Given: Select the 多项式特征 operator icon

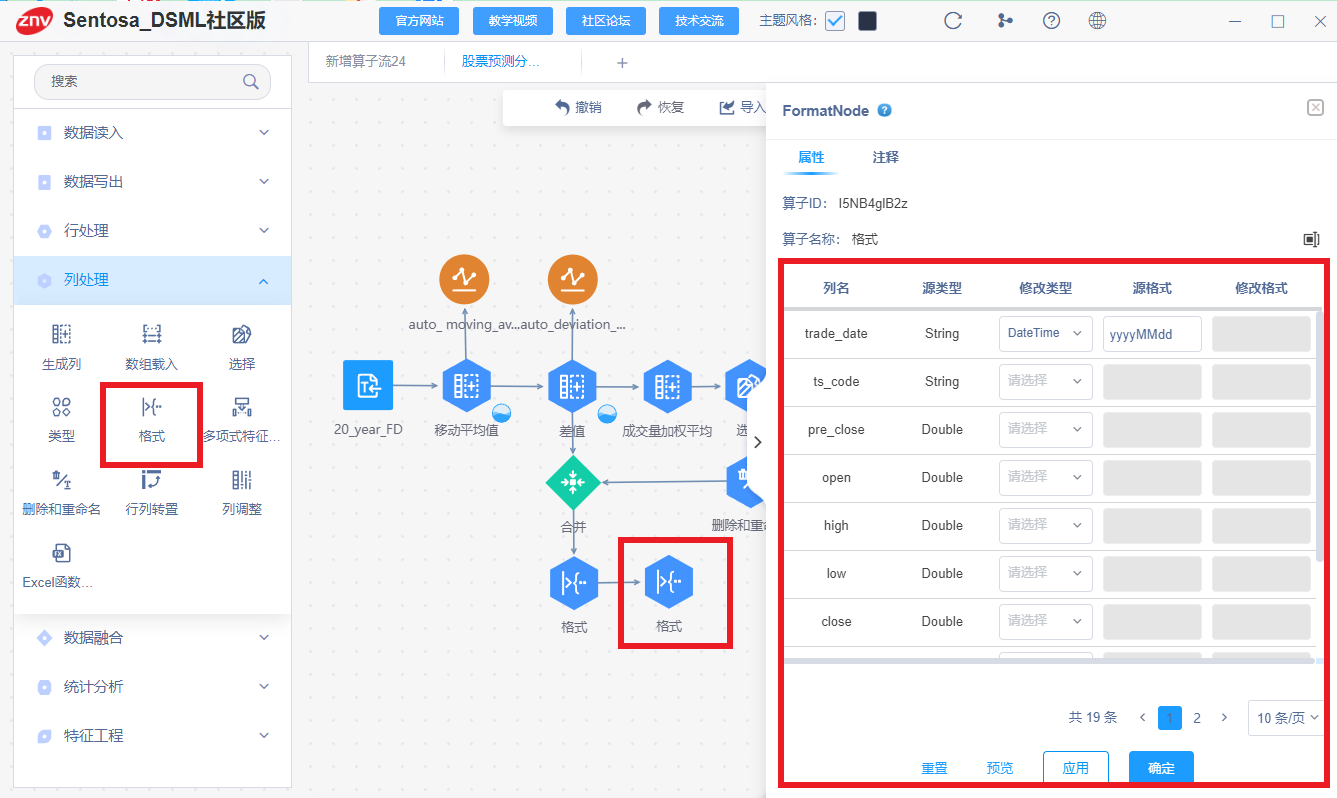Looking at the screenshot, I should pos(242,407).
